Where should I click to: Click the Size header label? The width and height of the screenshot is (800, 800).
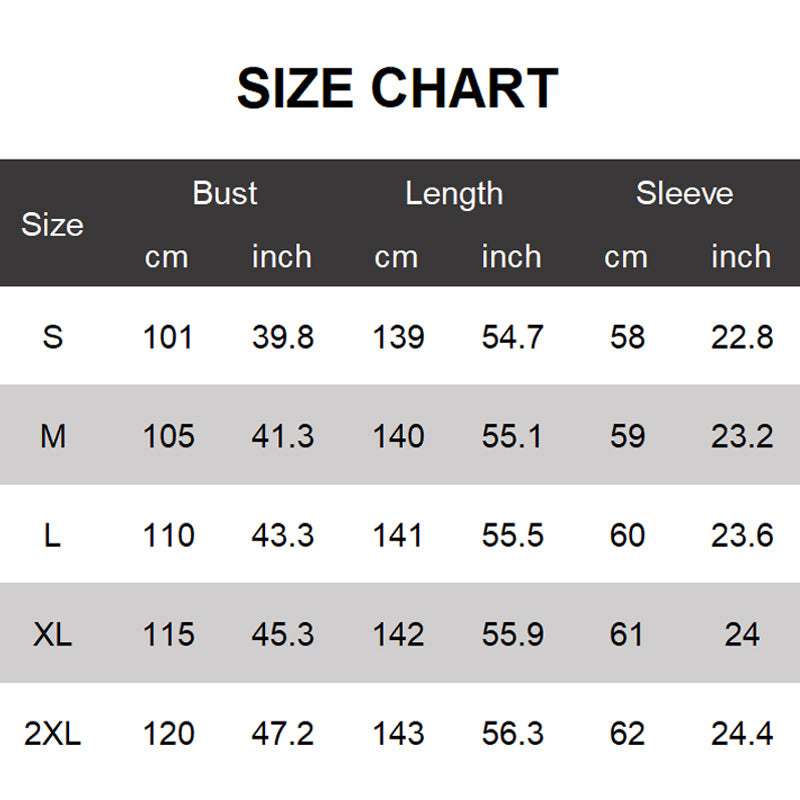coord(52,224)
